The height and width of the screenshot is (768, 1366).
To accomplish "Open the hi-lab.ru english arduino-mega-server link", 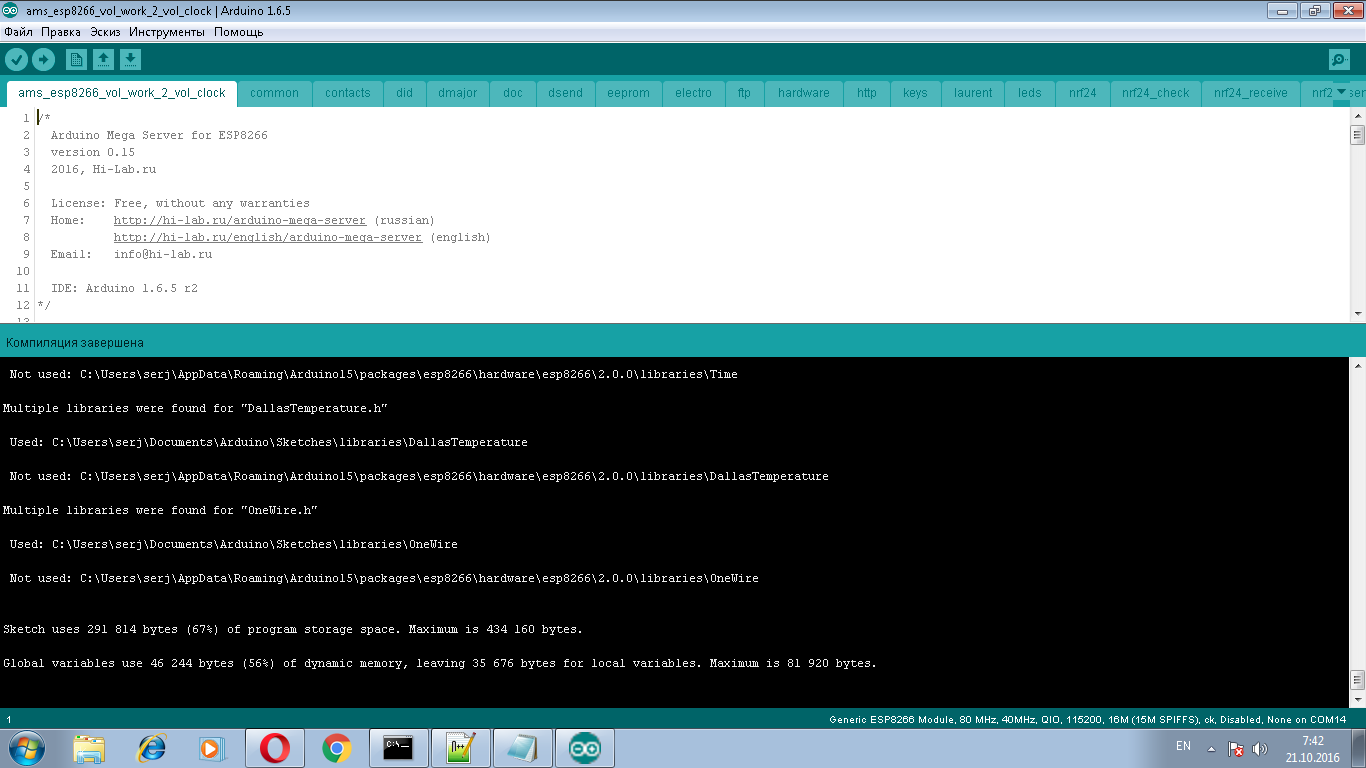I will tap(267, 237).
